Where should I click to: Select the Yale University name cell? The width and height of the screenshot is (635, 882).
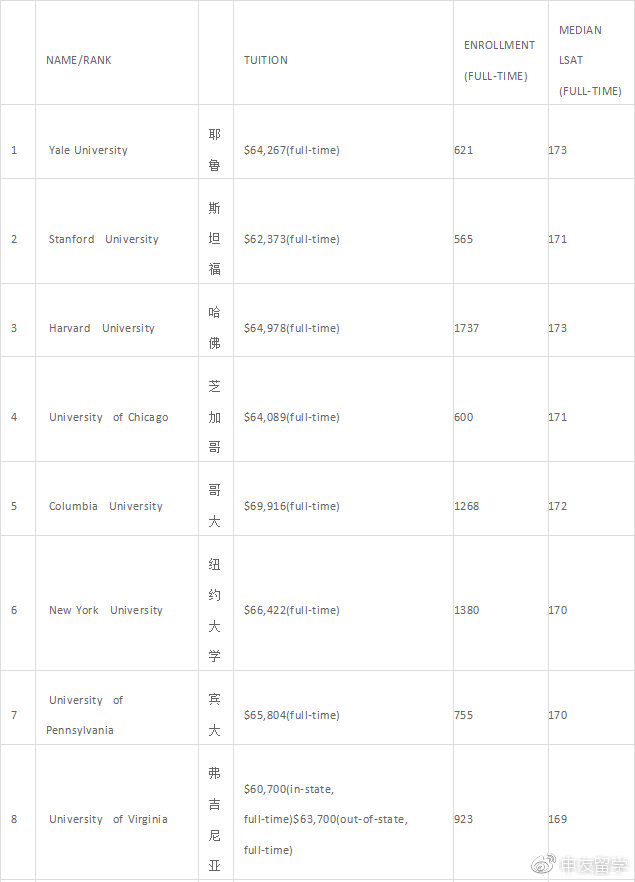(117, 142)
